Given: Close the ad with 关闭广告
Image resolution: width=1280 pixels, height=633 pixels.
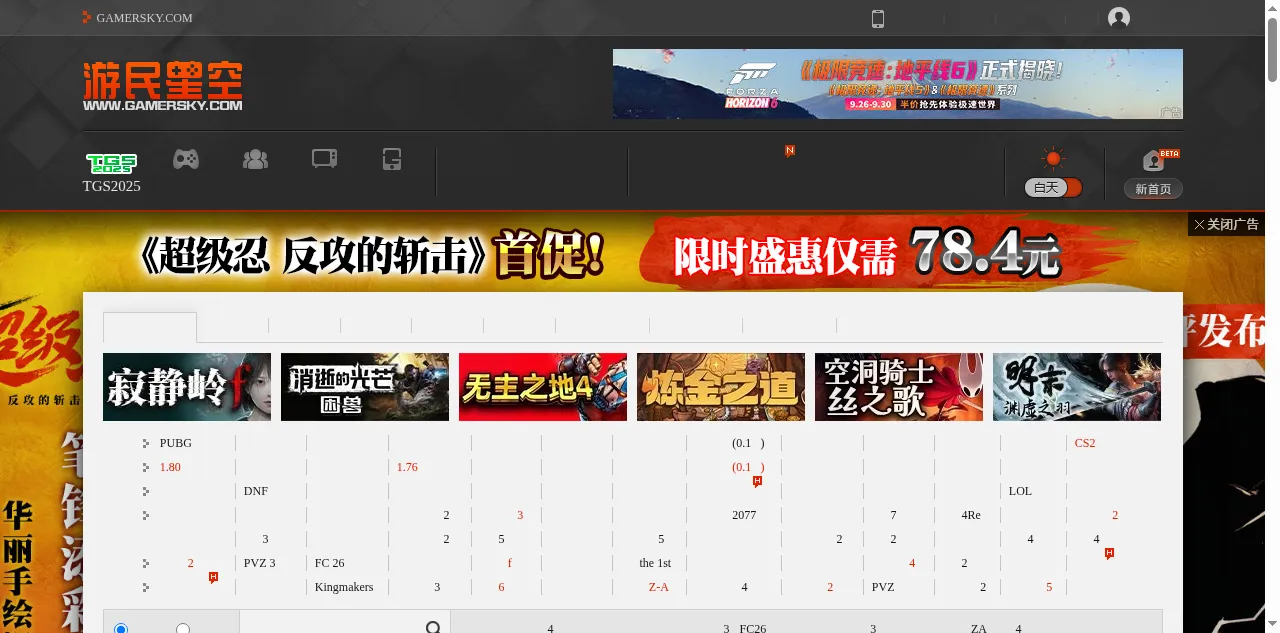Looking at the screenshot, I should click(x=1226, y=224).
